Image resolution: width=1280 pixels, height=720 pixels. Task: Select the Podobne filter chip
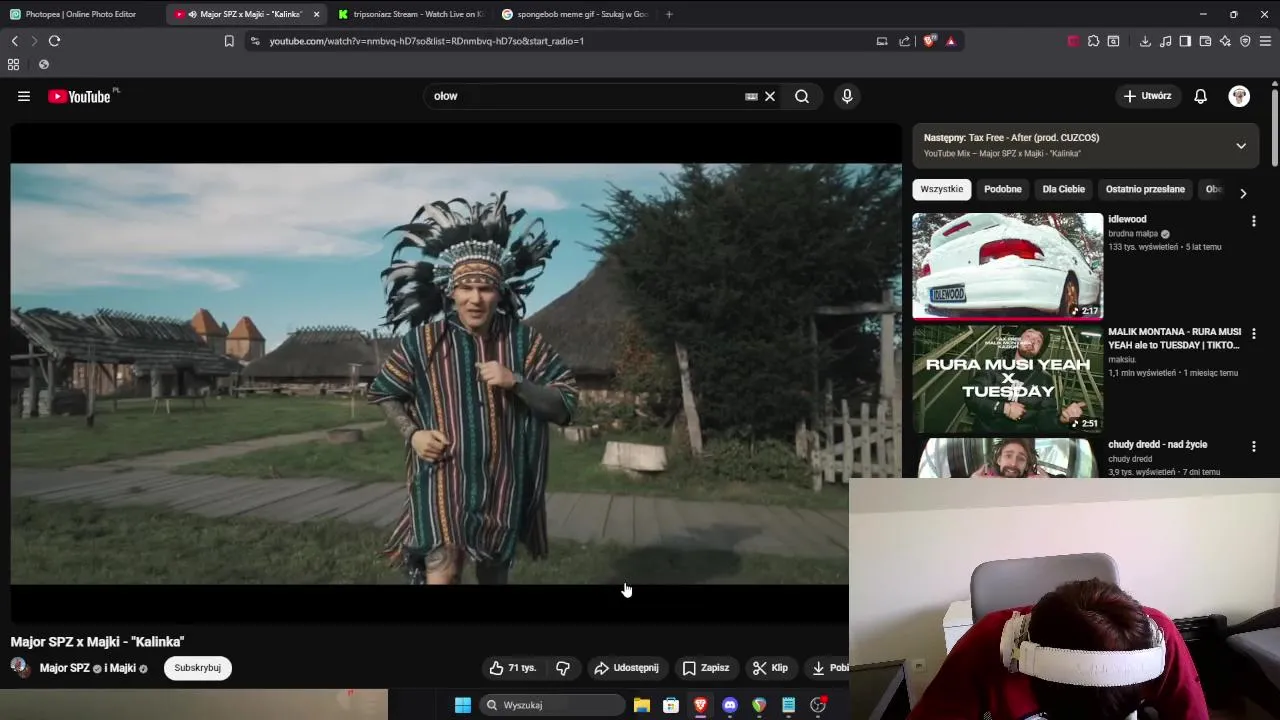pos(1003,189)
